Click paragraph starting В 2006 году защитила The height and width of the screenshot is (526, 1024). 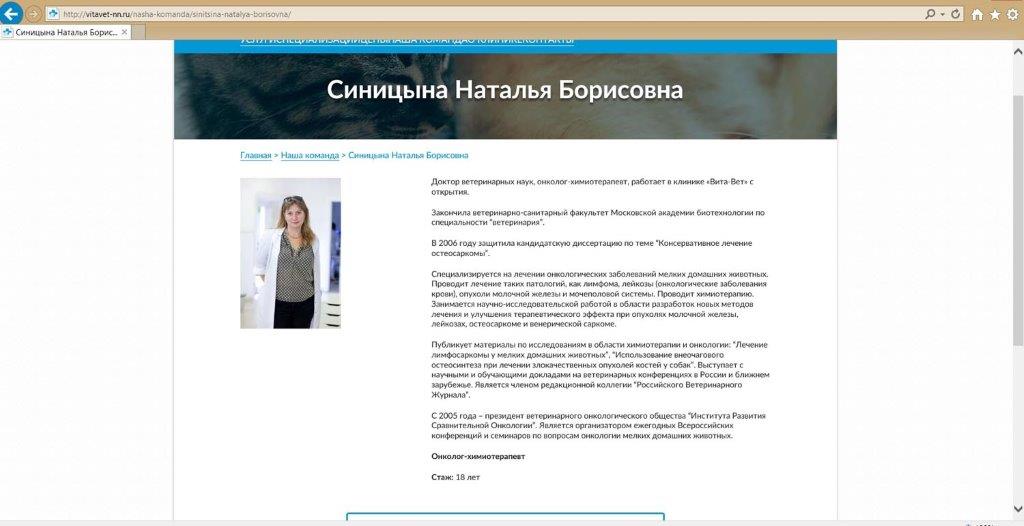591,248
